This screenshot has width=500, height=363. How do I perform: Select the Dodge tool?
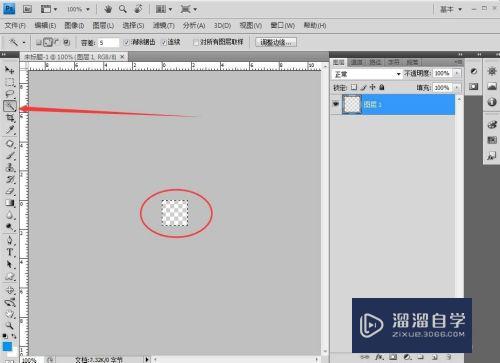point(9,227)
